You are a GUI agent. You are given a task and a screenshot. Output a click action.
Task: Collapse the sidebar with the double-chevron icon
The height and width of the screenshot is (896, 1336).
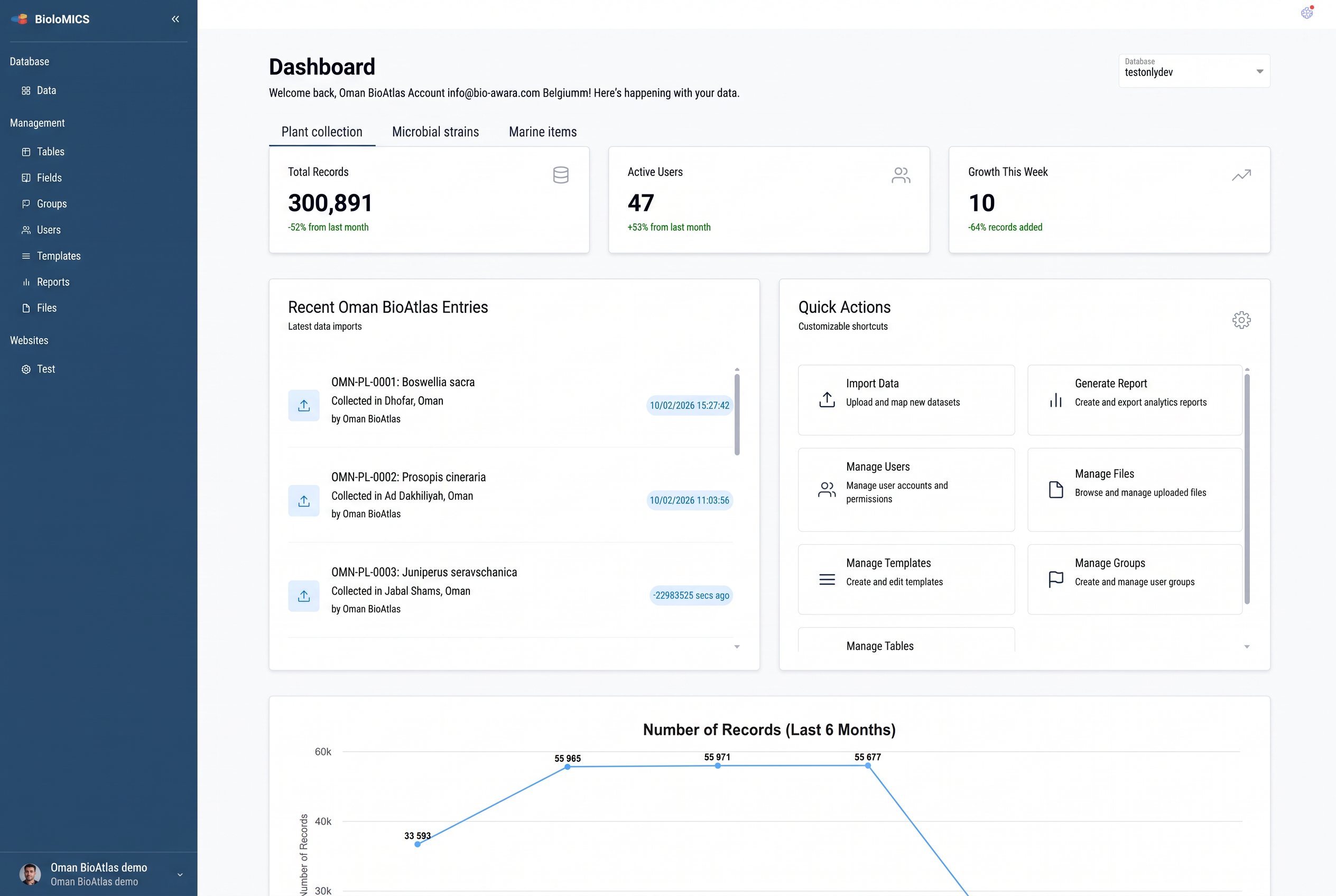(x=175, y=19)
